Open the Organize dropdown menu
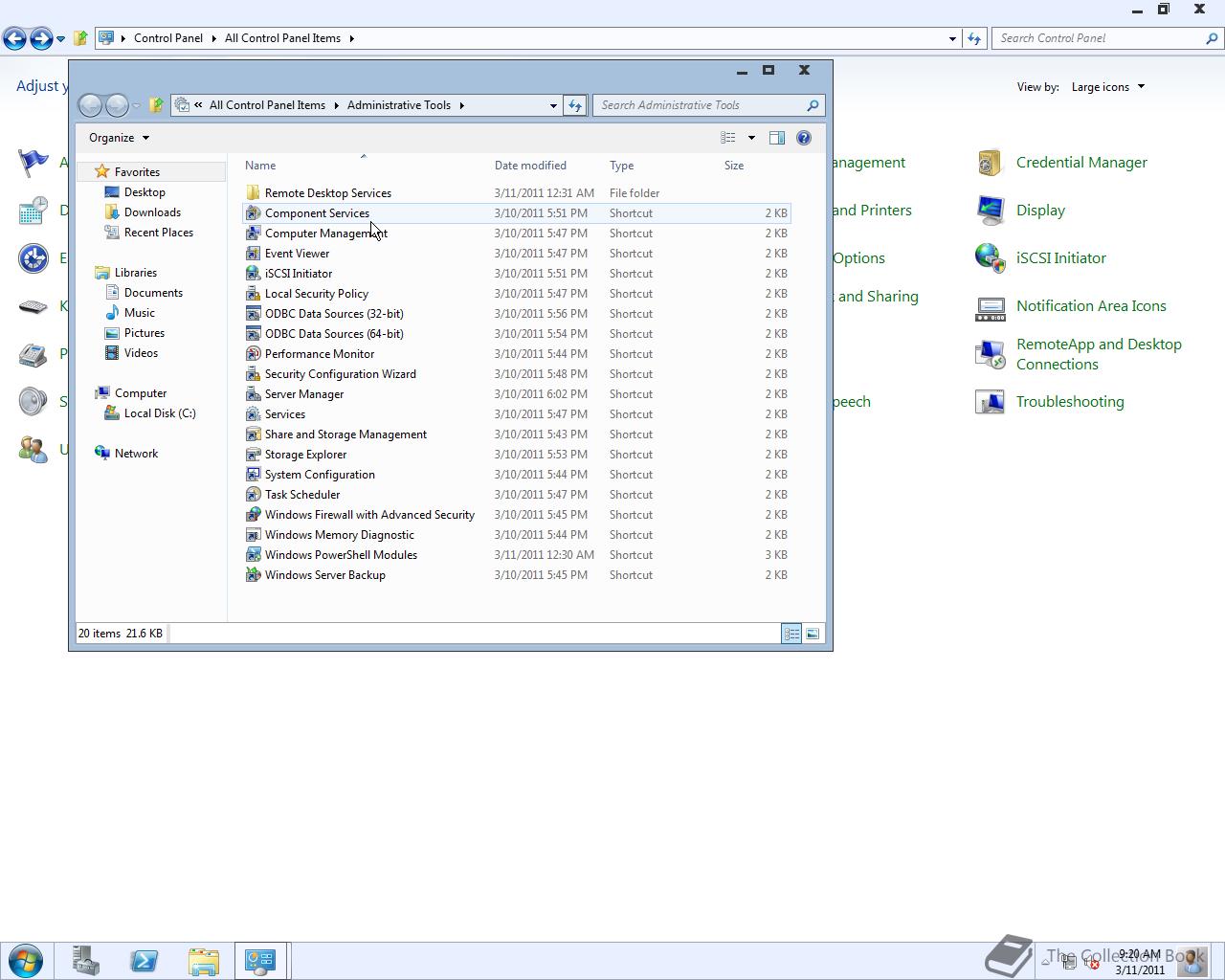 tap(119, 138)
